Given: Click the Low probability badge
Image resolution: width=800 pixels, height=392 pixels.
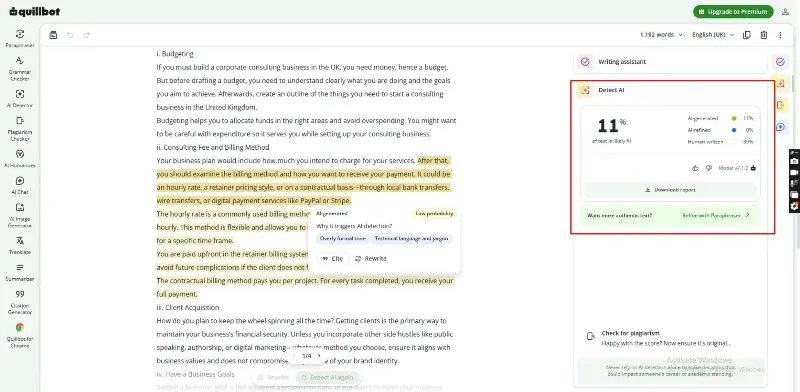Looking at the screenshot, I should [x=433, y=214].
